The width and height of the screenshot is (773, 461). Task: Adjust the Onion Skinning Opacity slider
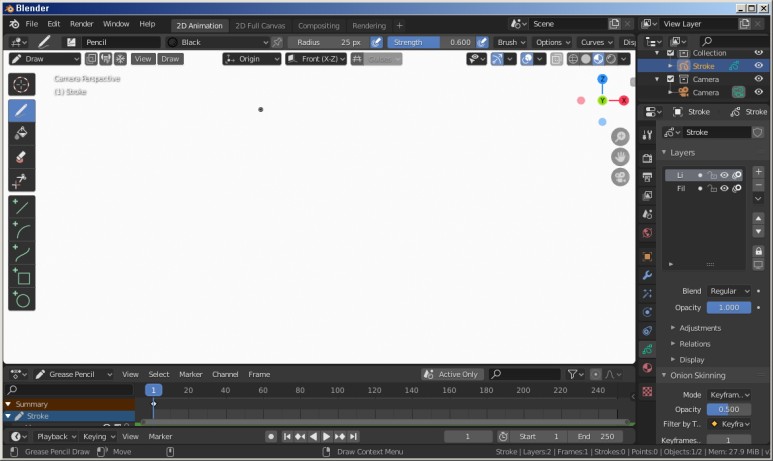pos(729,409)
